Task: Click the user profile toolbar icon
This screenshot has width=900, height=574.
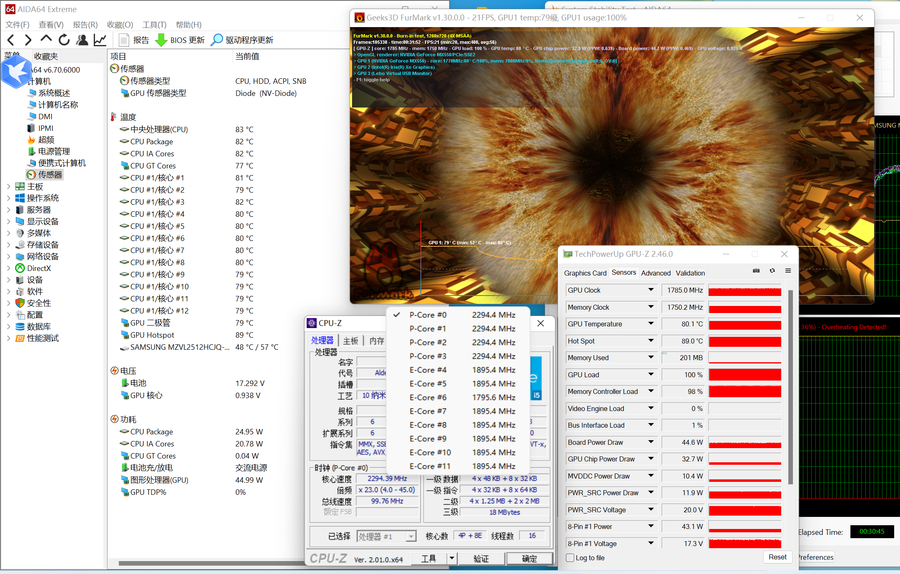Action: (x=82, y=40)
